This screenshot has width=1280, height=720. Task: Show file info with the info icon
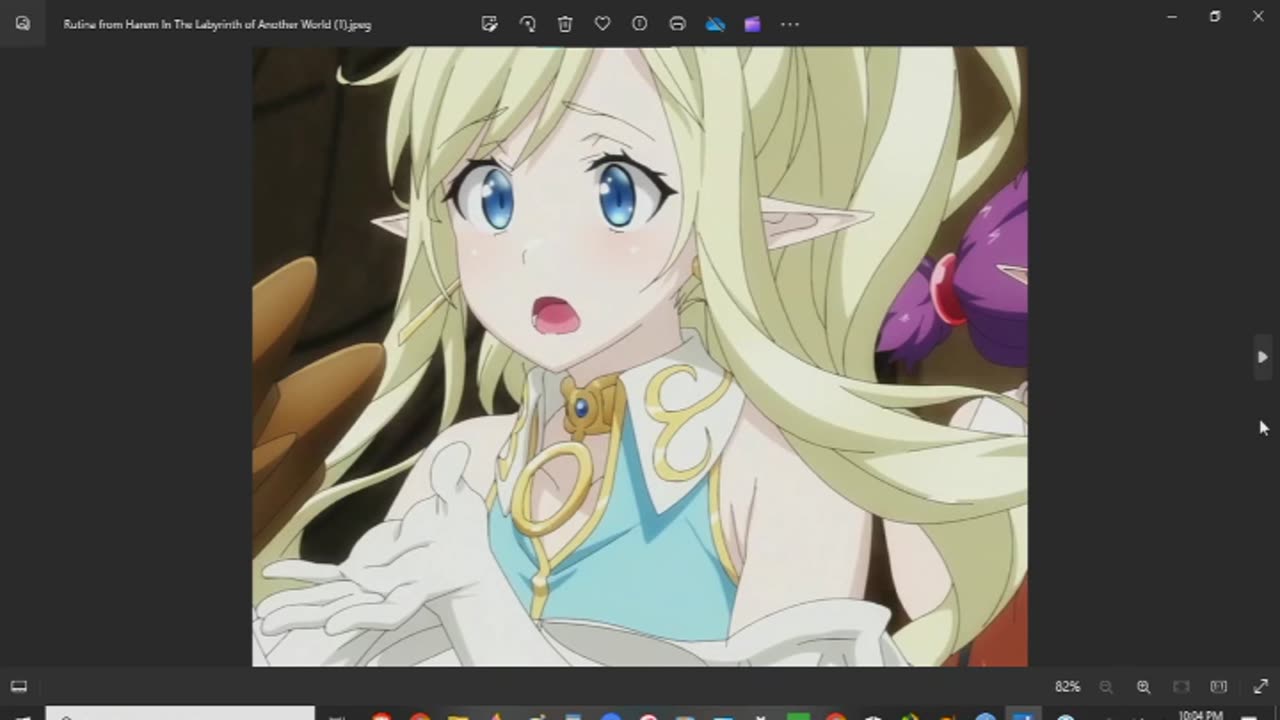640,24
